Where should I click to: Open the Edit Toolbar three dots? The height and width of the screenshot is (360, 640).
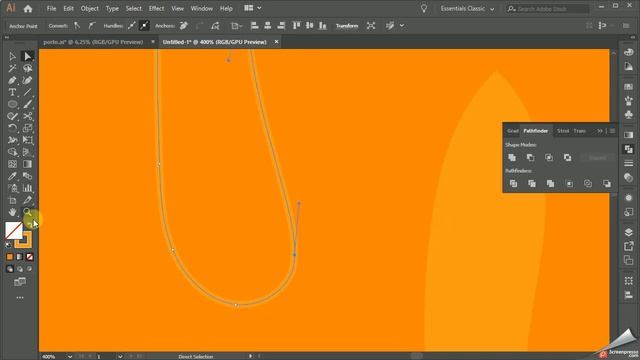[20, 298]
